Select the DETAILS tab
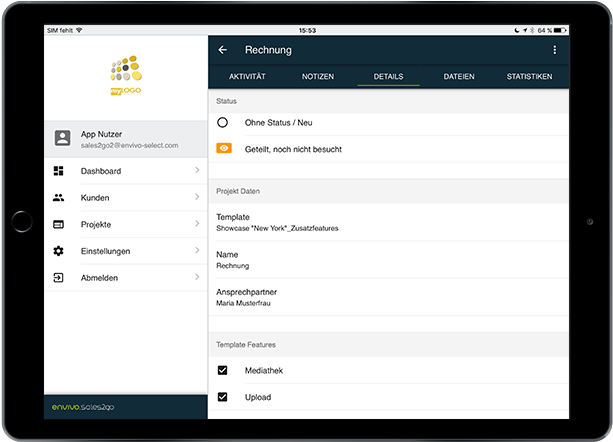This screenshot has height=442, width=613. point(388,76)
